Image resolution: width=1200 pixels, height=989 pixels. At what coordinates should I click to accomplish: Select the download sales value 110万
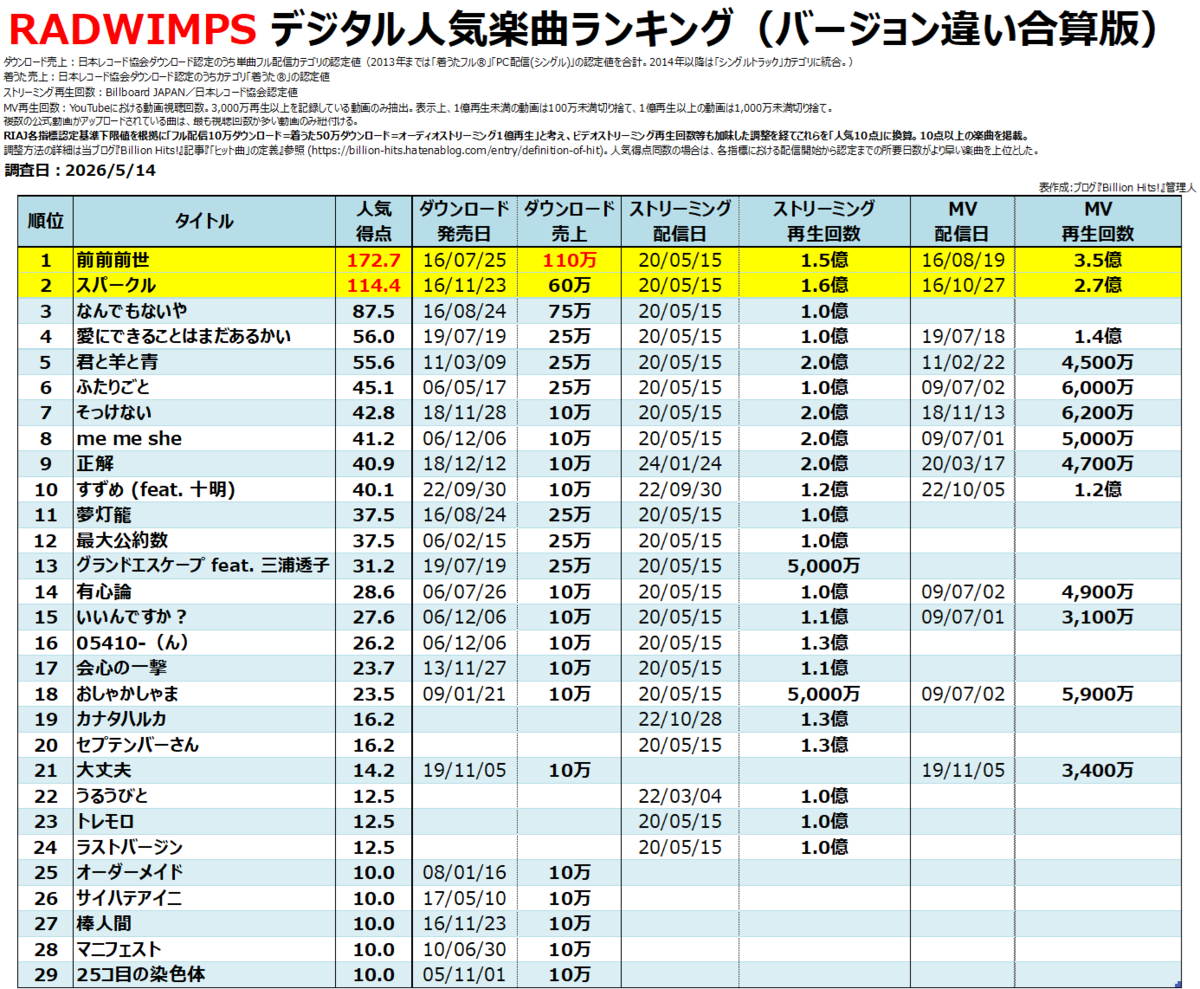(571, 260)
